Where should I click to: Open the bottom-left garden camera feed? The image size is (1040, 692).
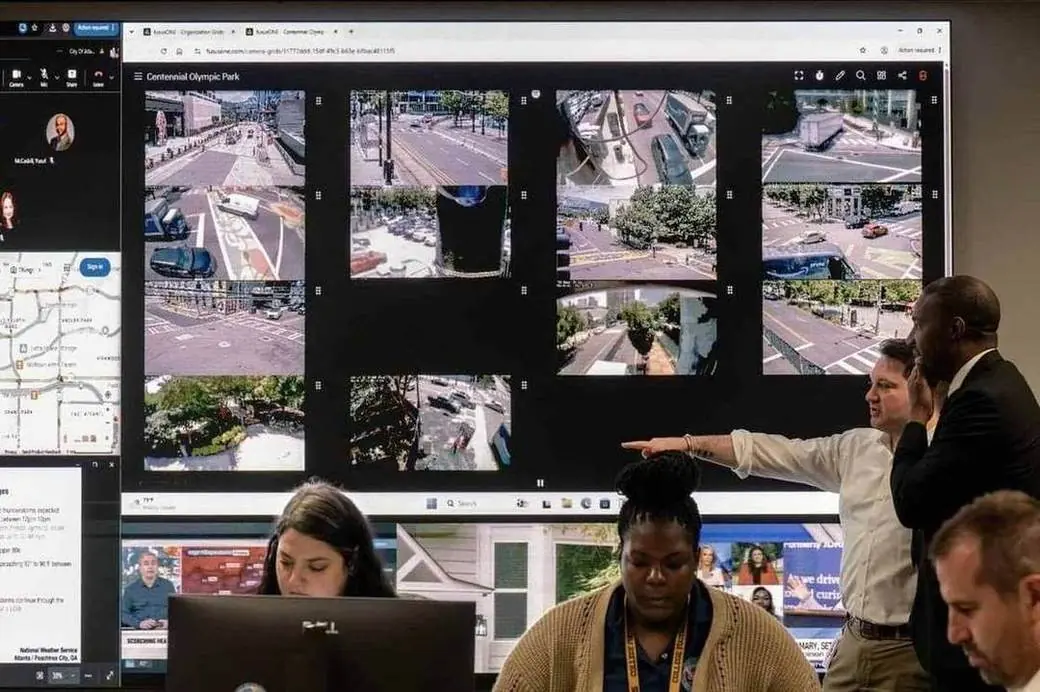click(x=225, y=423)
